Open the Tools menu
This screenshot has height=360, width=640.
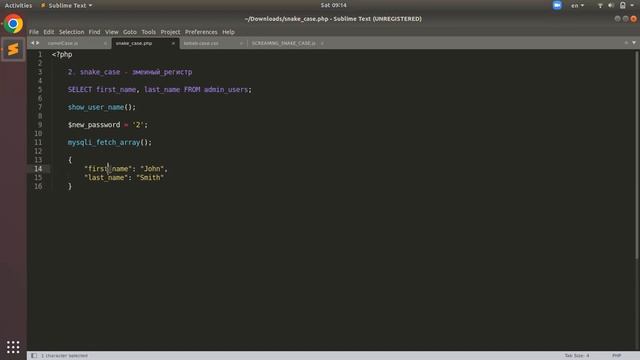click(149, 32)
